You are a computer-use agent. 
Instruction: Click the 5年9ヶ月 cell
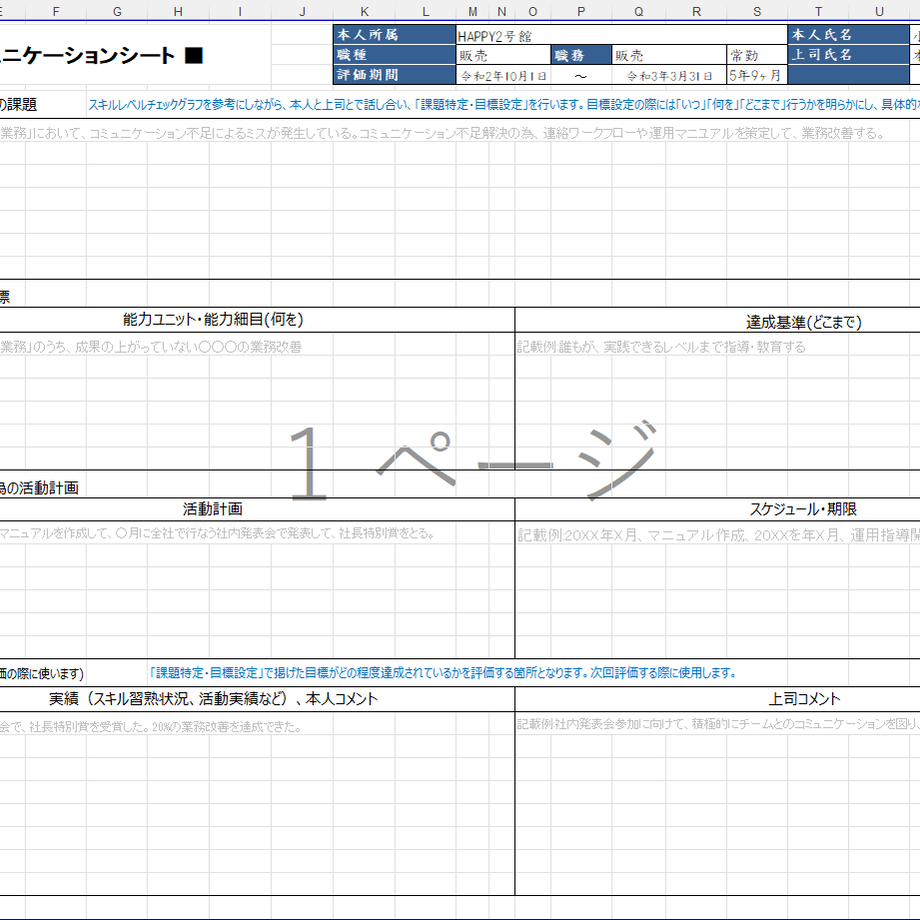757,75
